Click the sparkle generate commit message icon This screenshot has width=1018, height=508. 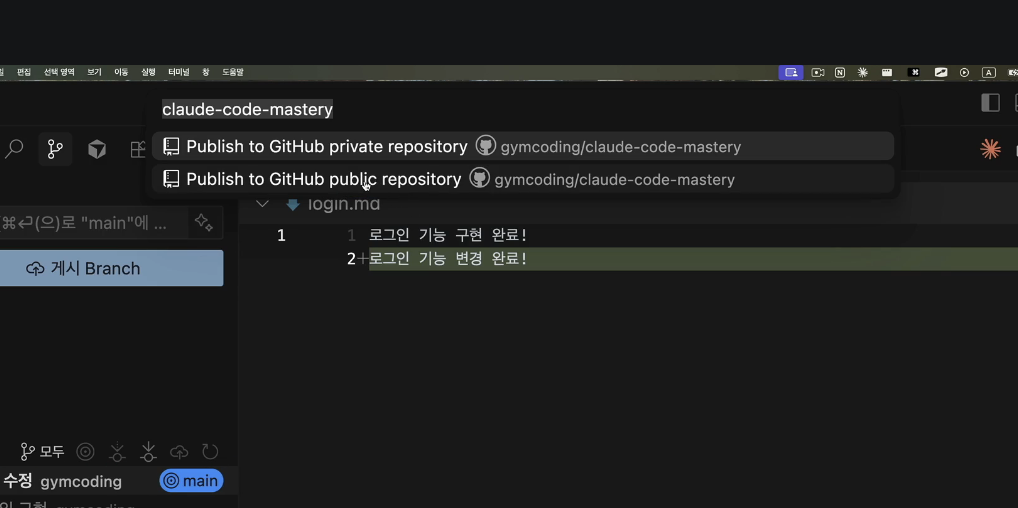point(204,223)
